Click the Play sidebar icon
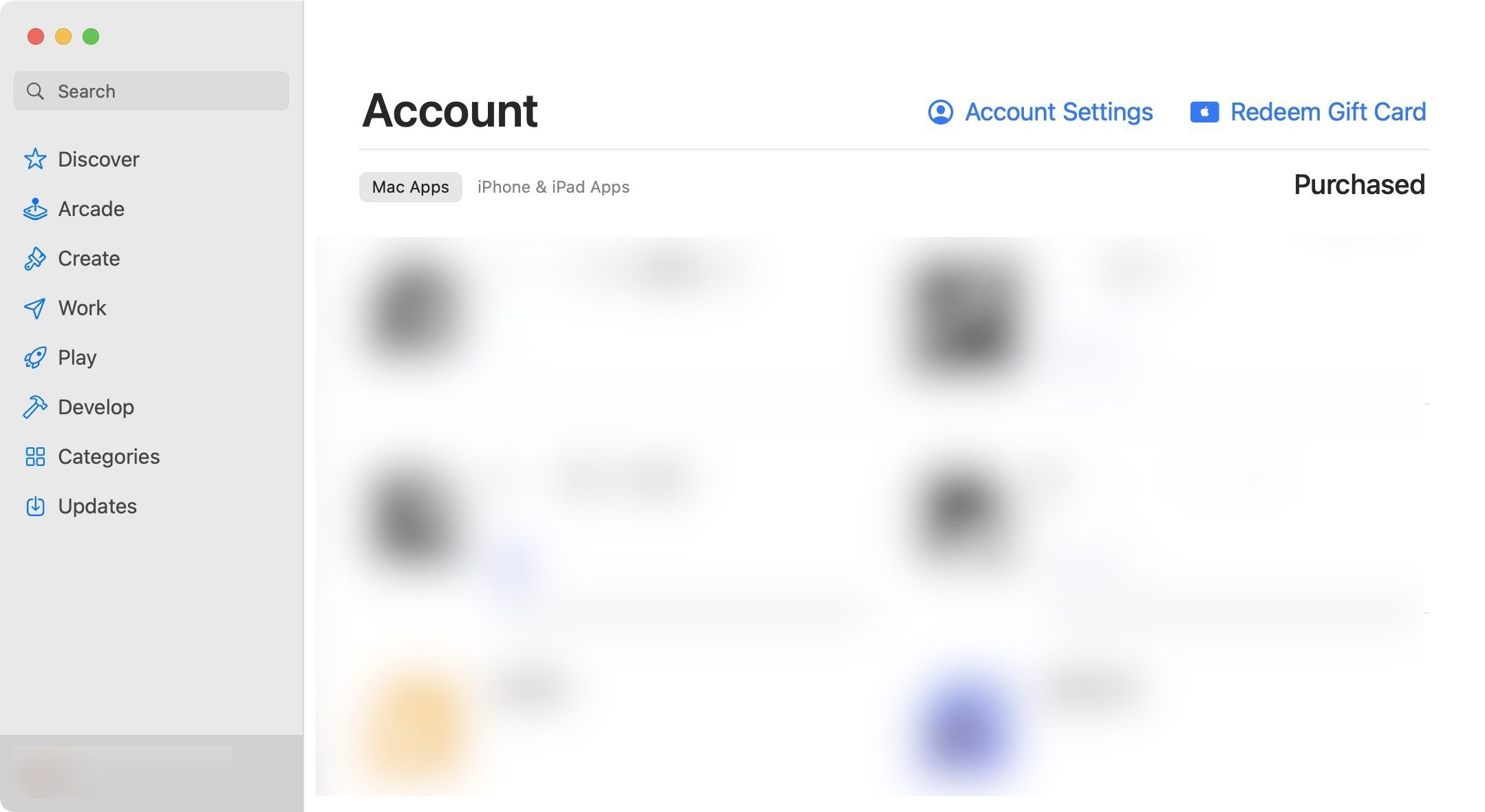 point(35,358)
